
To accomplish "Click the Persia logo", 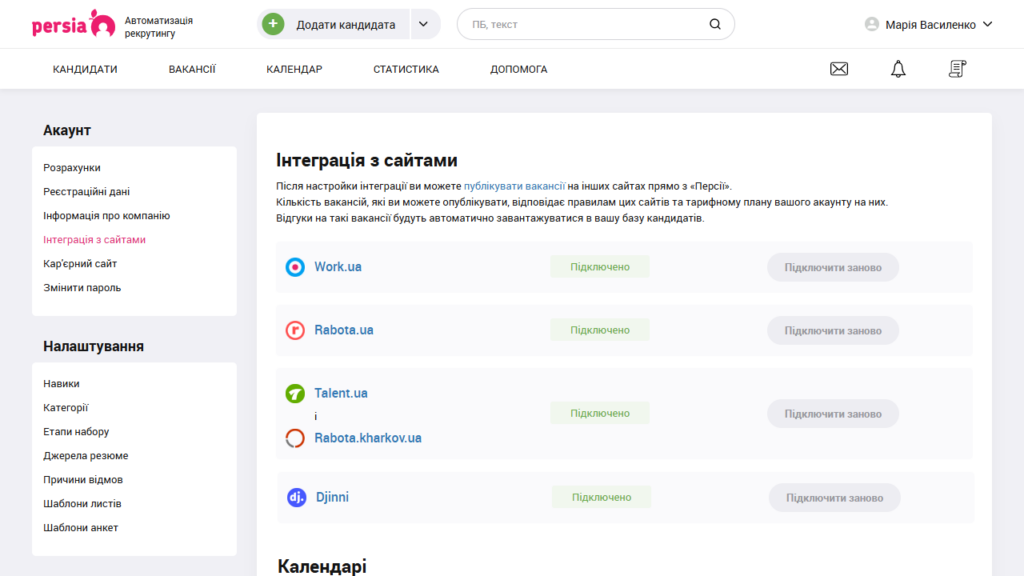I will click(x=73, y=24).
